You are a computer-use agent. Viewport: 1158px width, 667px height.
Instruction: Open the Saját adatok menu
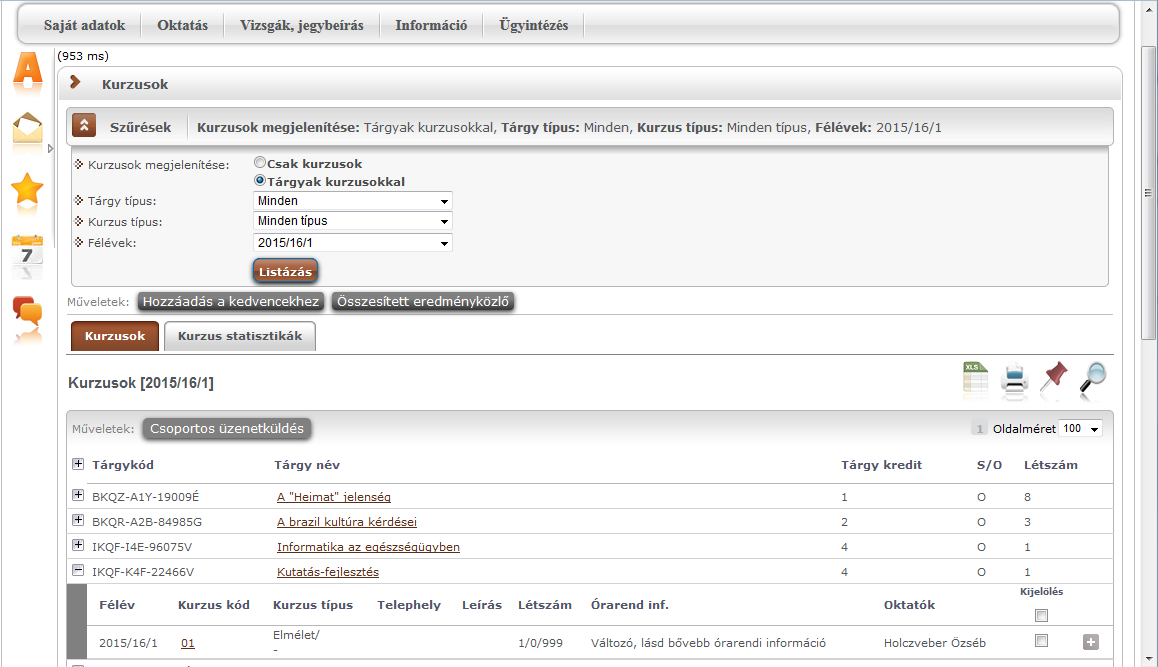[x=84, y=25]
